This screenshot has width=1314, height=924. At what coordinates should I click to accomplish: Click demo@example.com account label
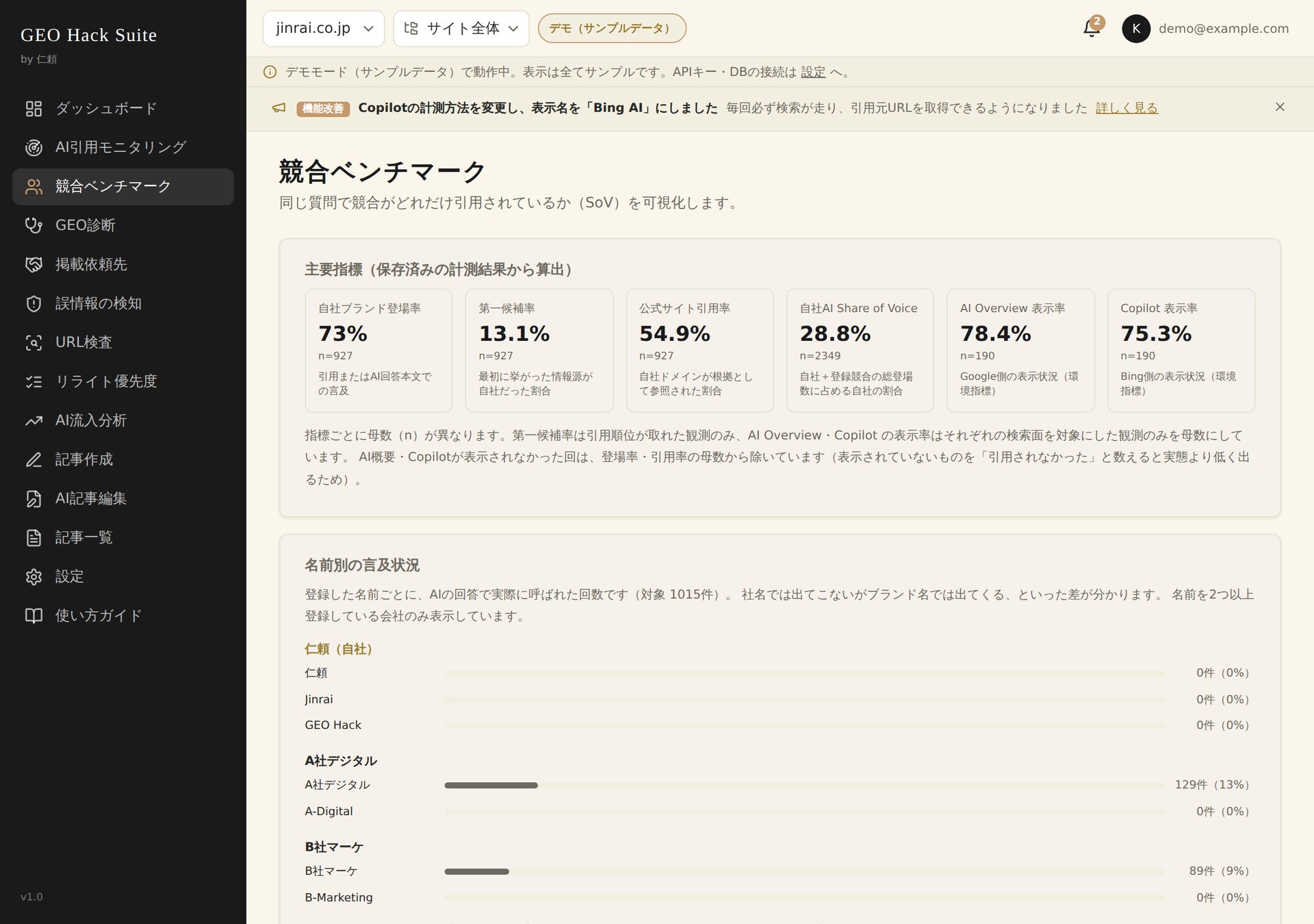1224,28
